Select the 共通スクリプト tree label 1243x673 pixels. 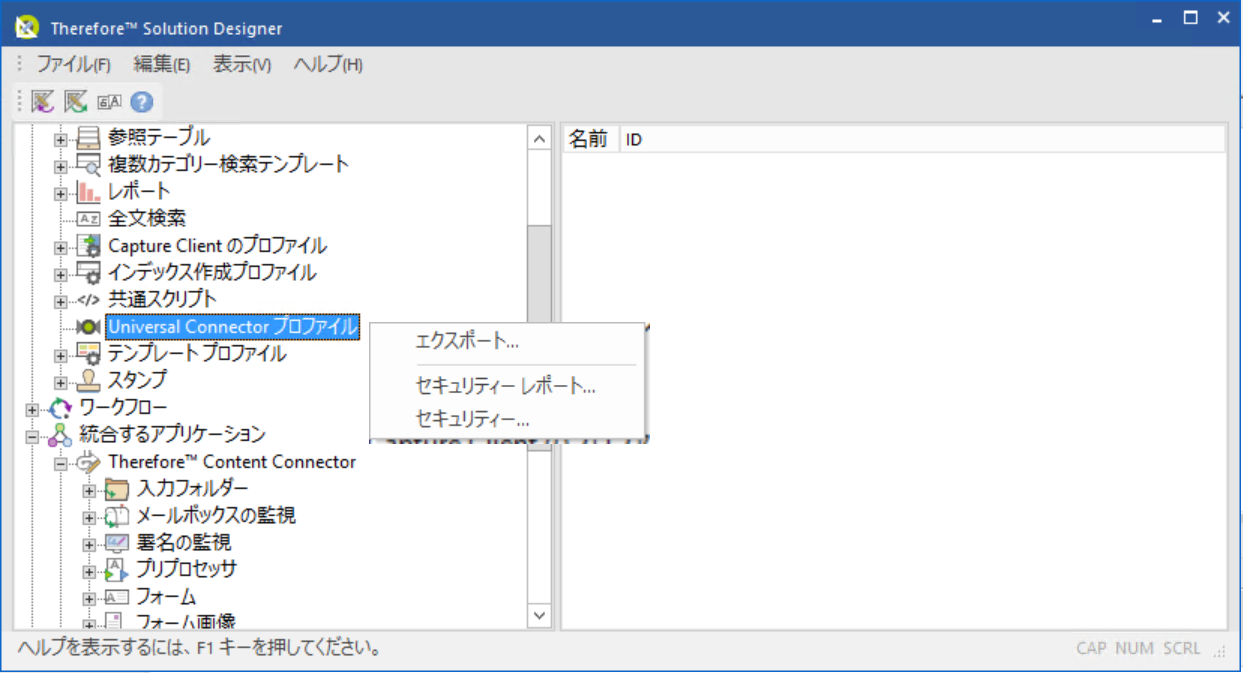click(162, 299)
